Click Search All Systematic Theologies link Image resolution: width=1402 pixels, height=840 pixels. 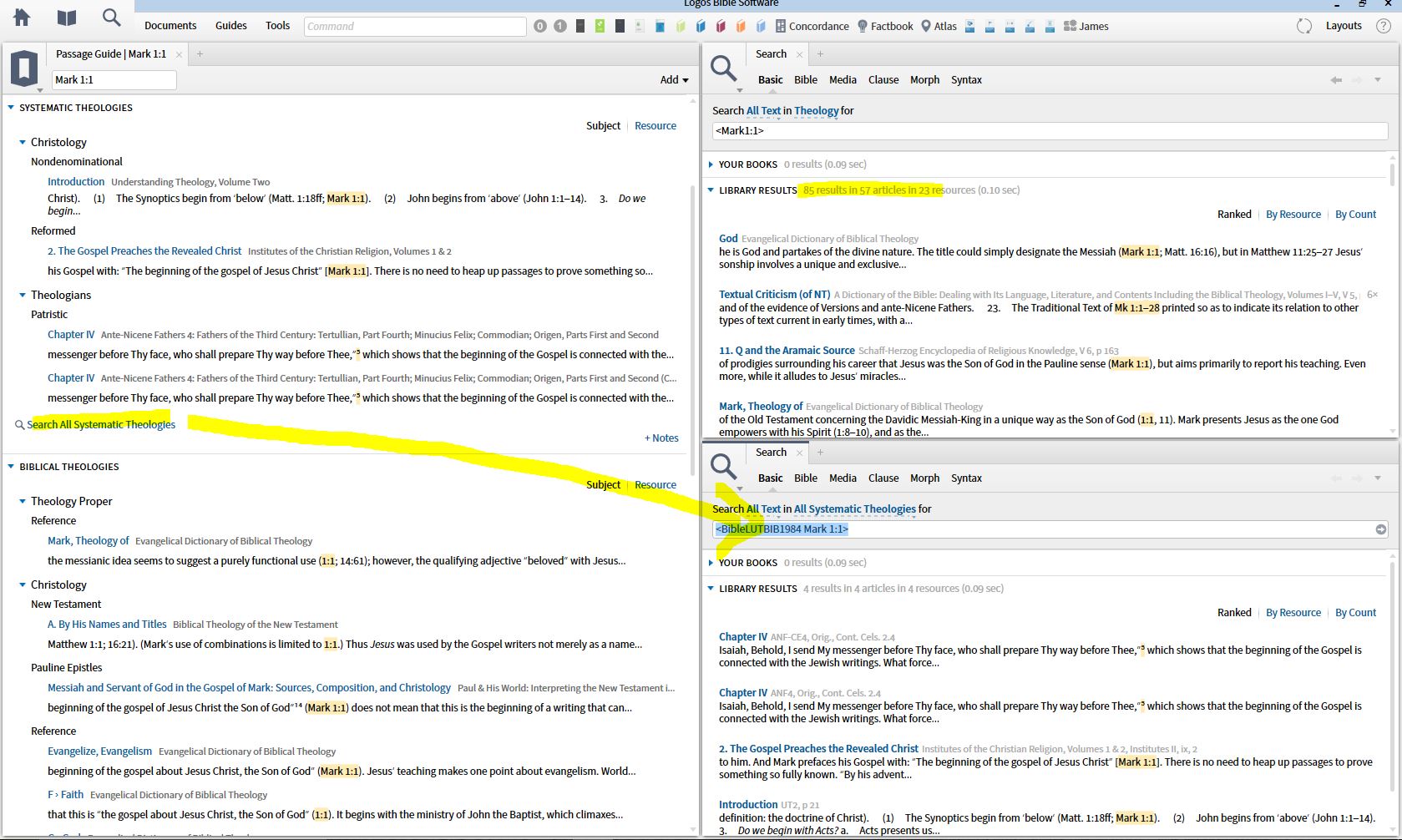click(x=101, y=425)
